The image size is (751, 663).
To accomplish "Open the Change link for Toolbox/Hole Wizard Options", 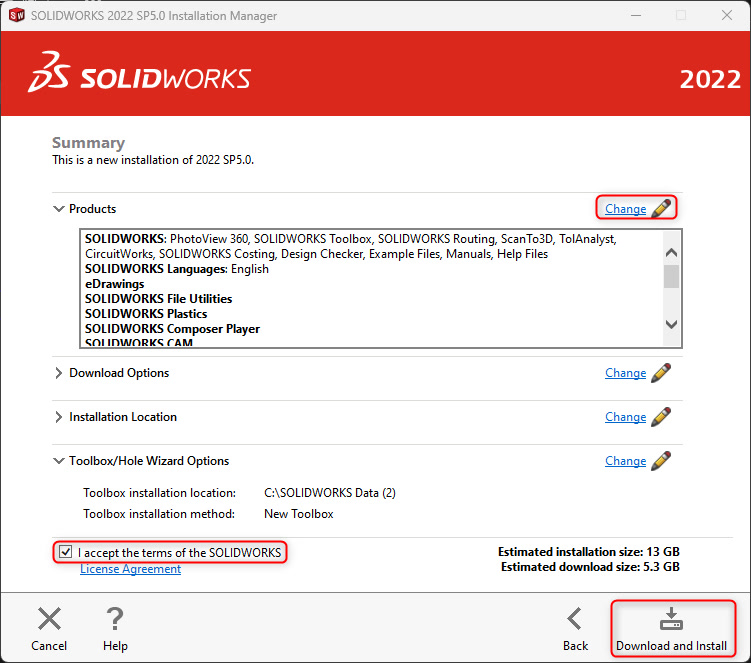I will click(626, 461).
